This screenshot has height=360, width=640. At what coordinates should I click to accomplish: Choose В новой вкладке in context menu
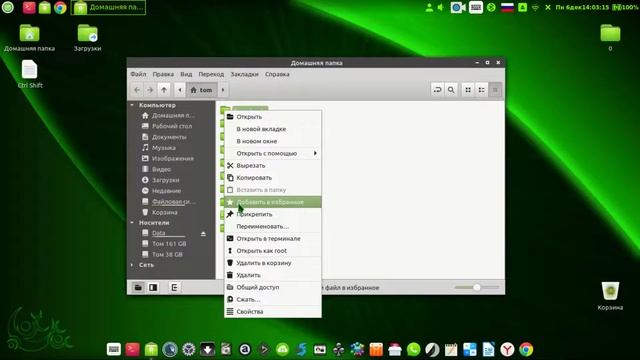273,129
